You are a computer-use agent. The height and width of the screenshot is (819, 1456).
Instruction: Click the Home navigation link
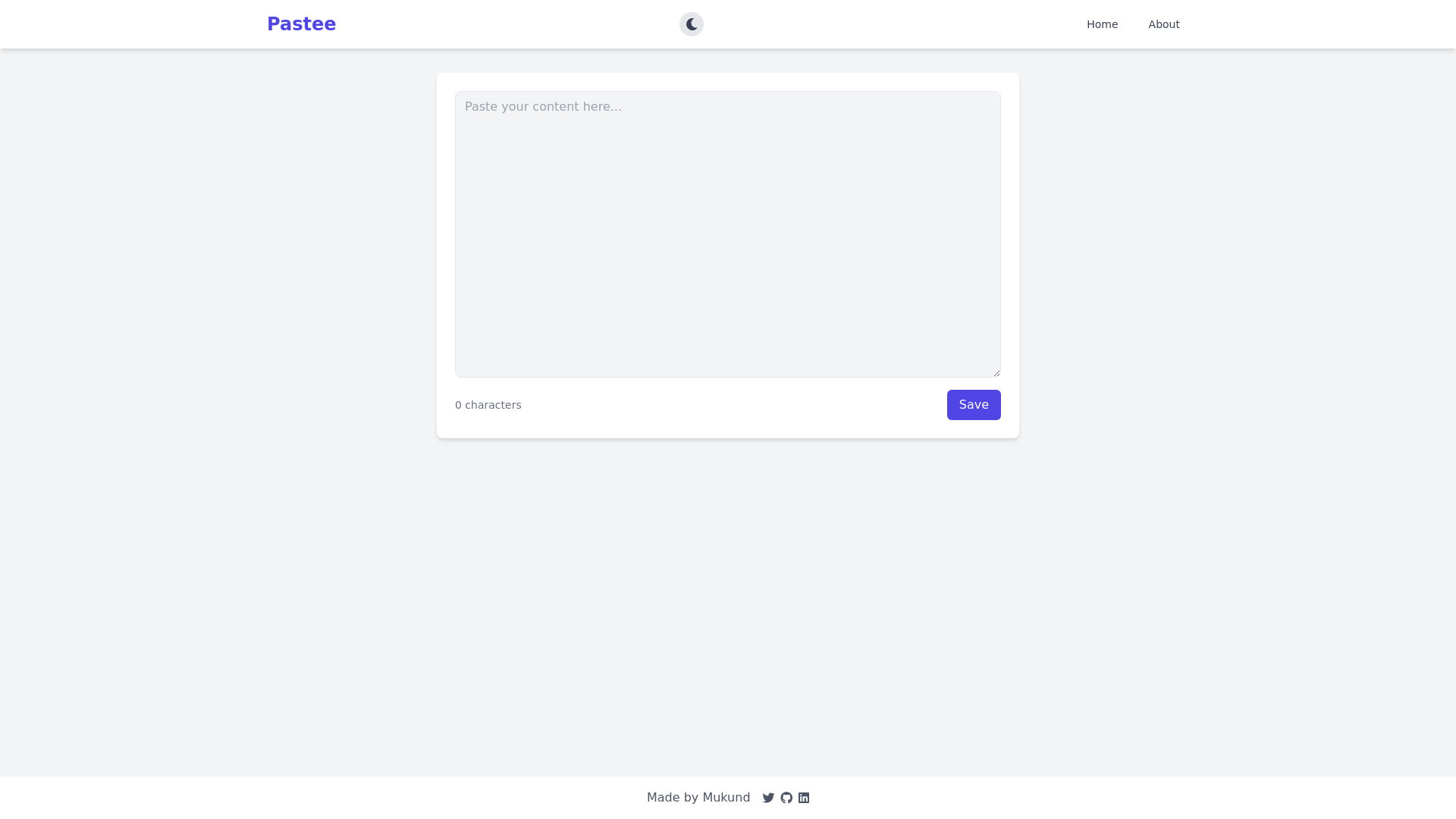tap(1102, 24)
